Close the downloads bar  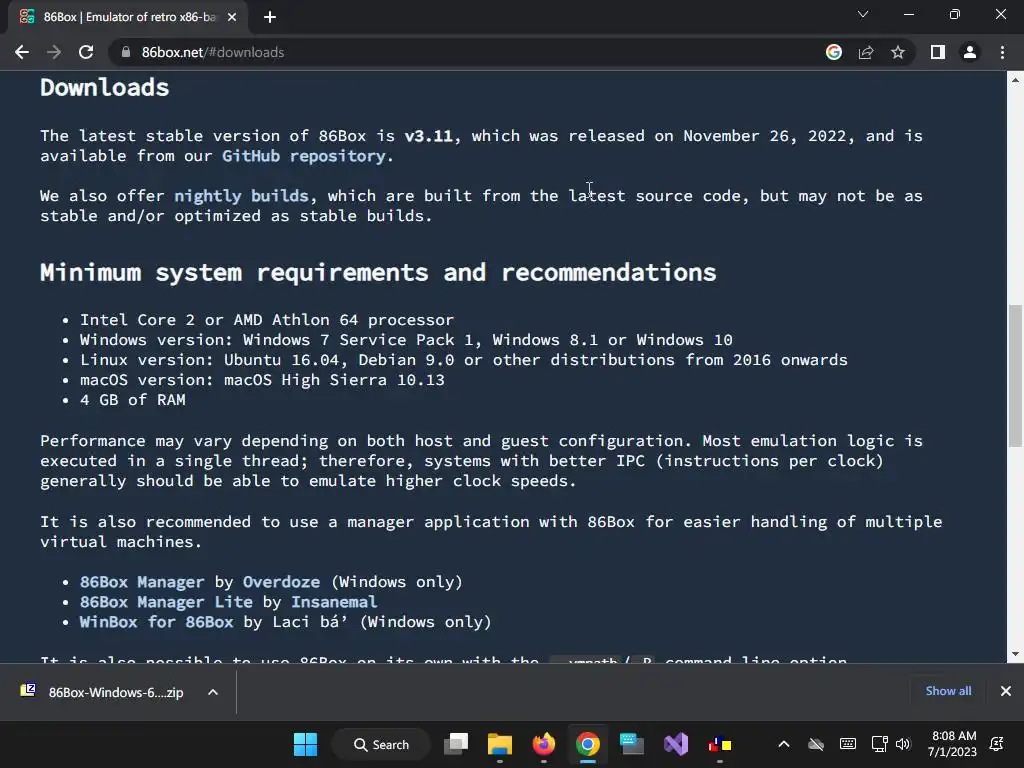[1006, 691]
